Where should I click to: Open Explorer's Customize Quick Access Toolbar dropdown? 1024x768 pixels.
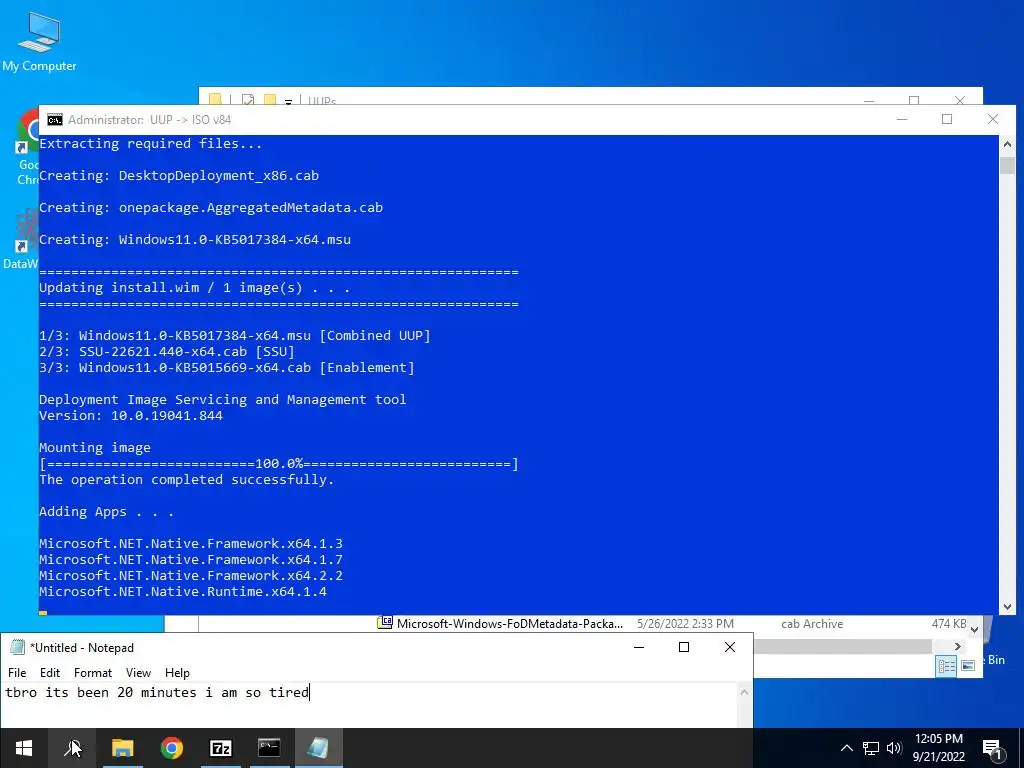click(x=288, y=102)
